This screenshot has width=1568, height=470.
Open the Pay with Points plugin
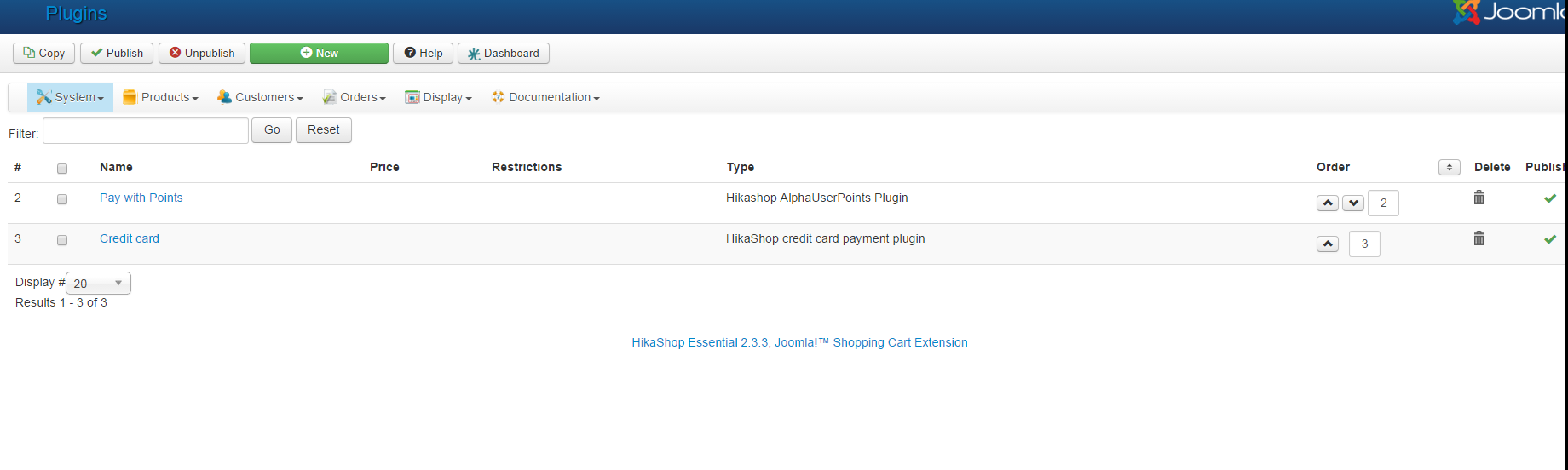click(141, 198)
